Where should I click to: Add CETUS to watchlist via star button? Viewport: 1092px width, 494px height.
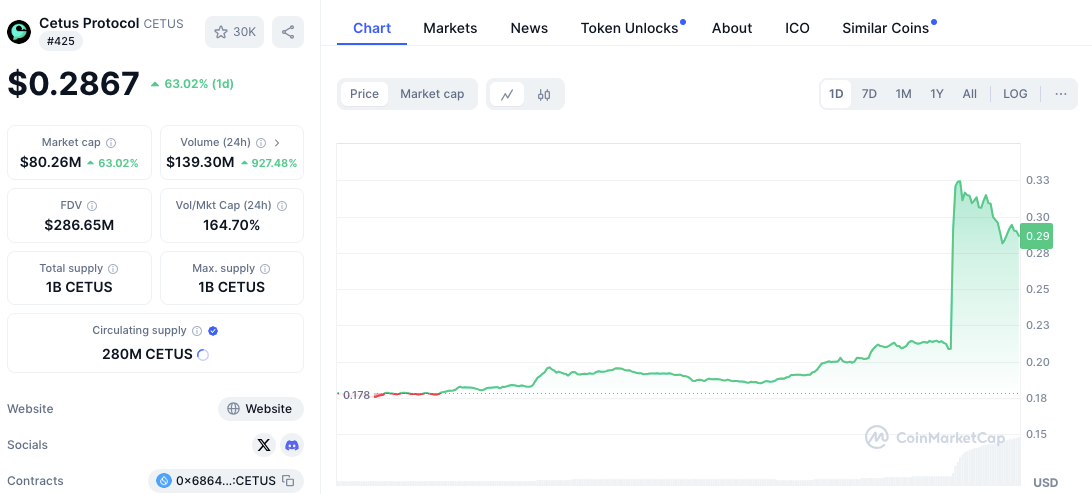234,32
